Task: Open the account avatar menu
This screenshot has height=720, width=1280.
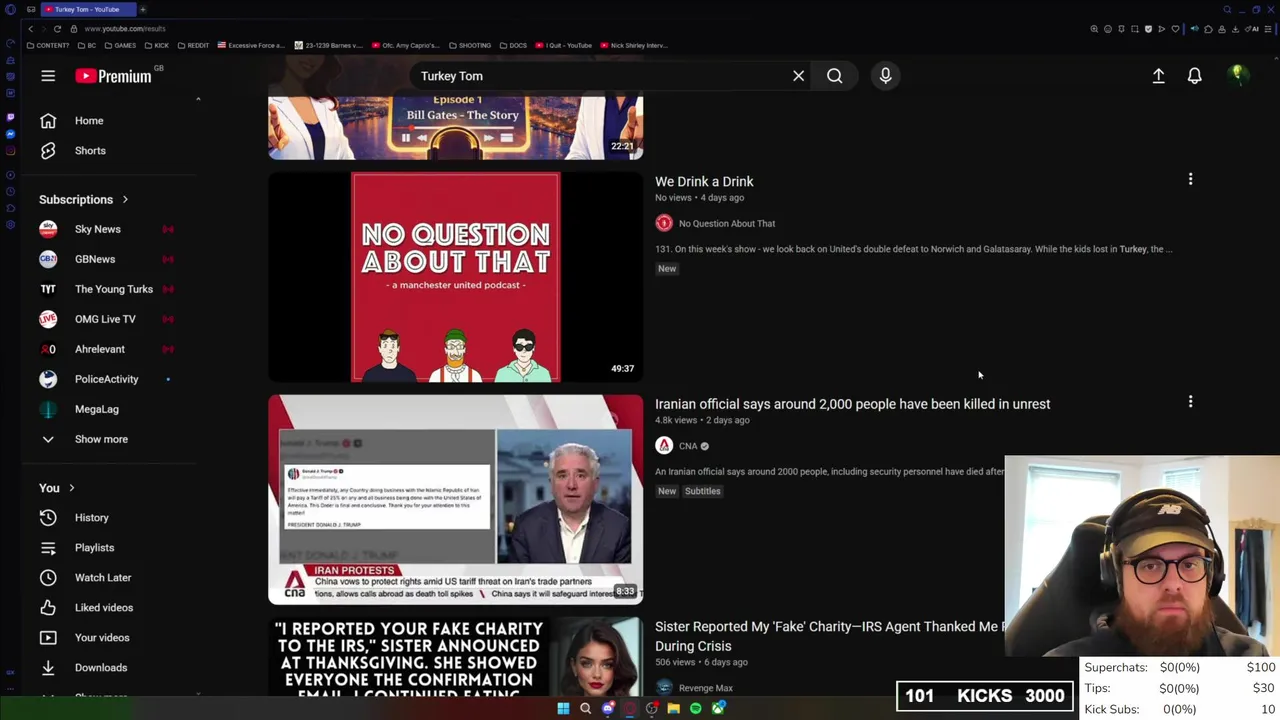Action: coord(1237,76)
